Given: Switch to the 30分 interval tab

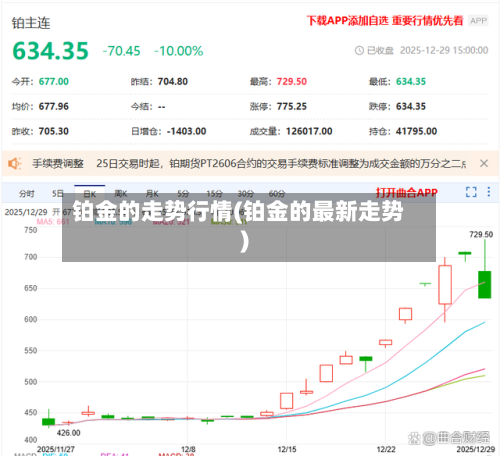Looking at the screenshot, I should pyautogui.click(x=245, y=193).
